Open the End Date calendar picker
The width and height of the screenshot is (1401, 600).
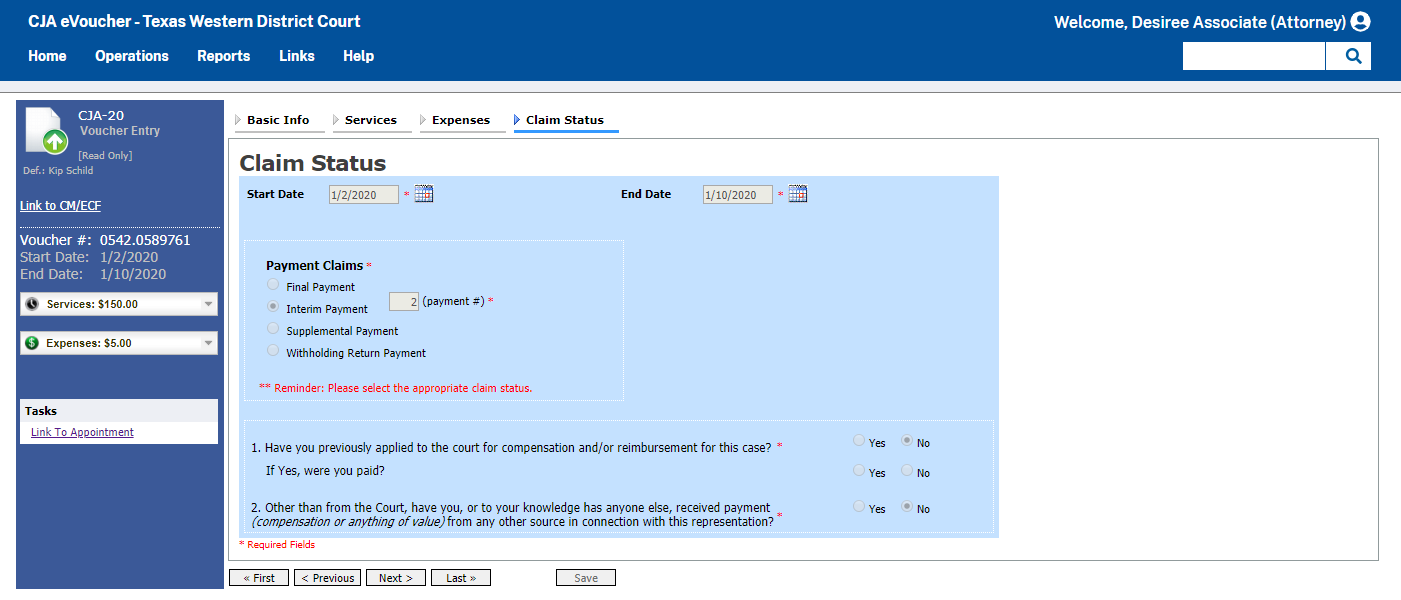pyautogui.click(x=797, y=194)
